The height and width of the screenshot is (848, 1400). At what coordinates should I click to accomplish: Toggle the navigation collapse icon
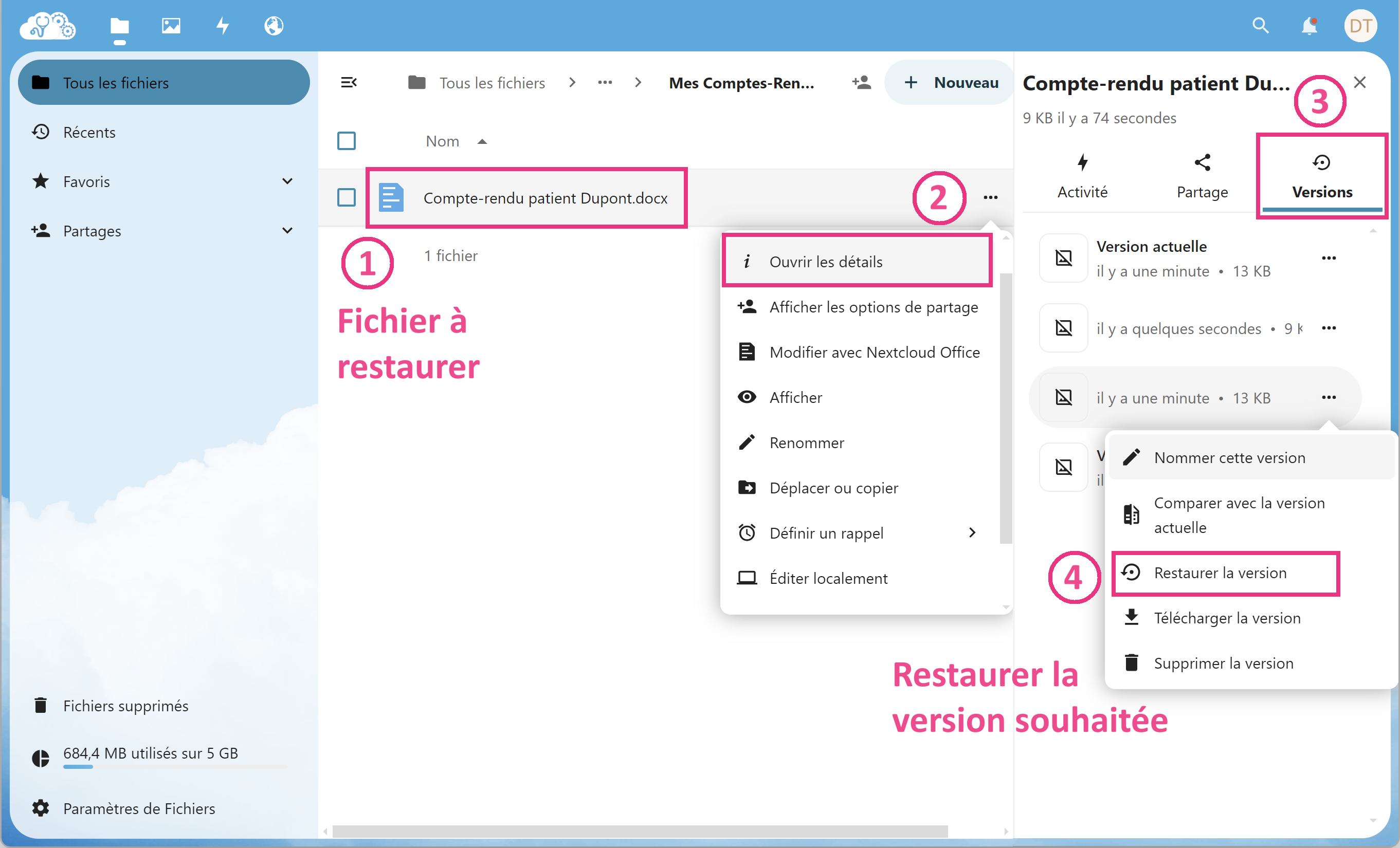point(348,83)
